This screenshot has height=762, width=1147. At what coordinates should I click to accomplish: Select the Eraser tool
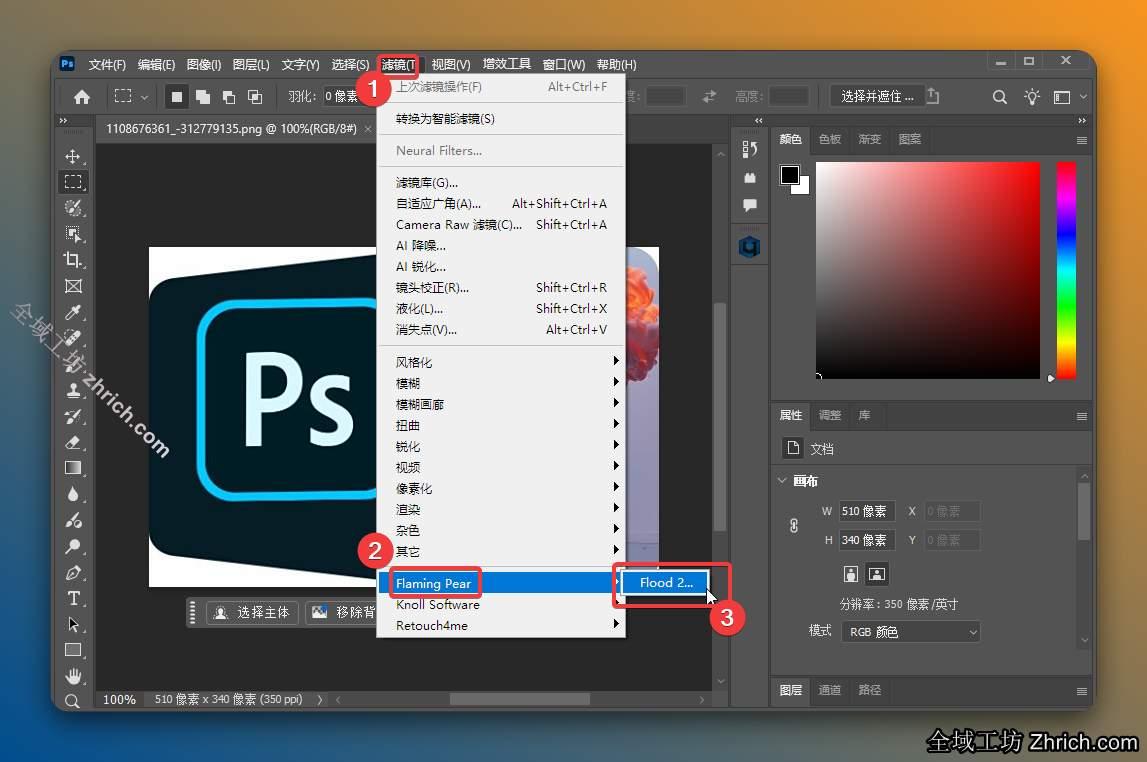click(72, 442)
